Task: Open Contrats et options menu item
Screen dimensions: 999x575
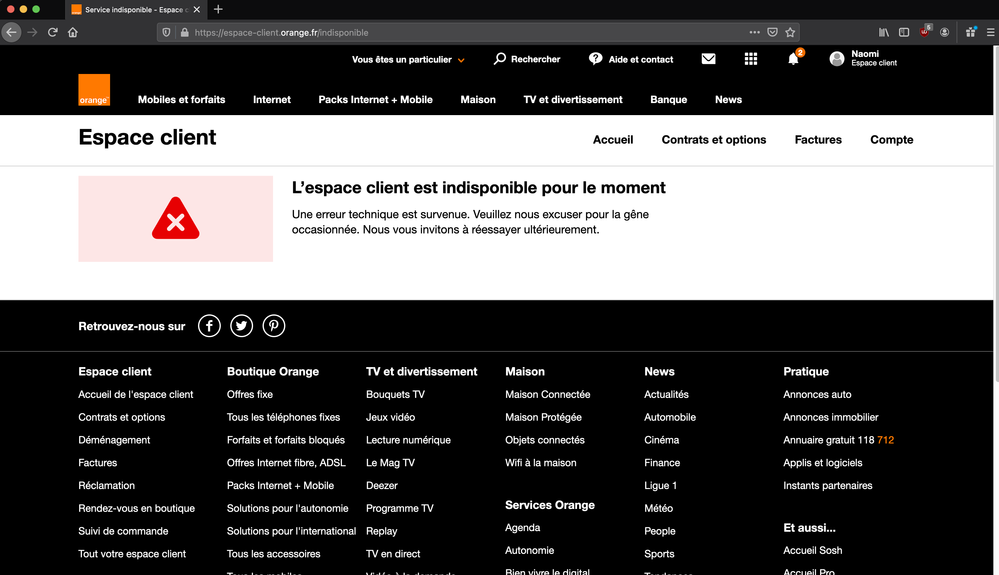Action: 713,140
